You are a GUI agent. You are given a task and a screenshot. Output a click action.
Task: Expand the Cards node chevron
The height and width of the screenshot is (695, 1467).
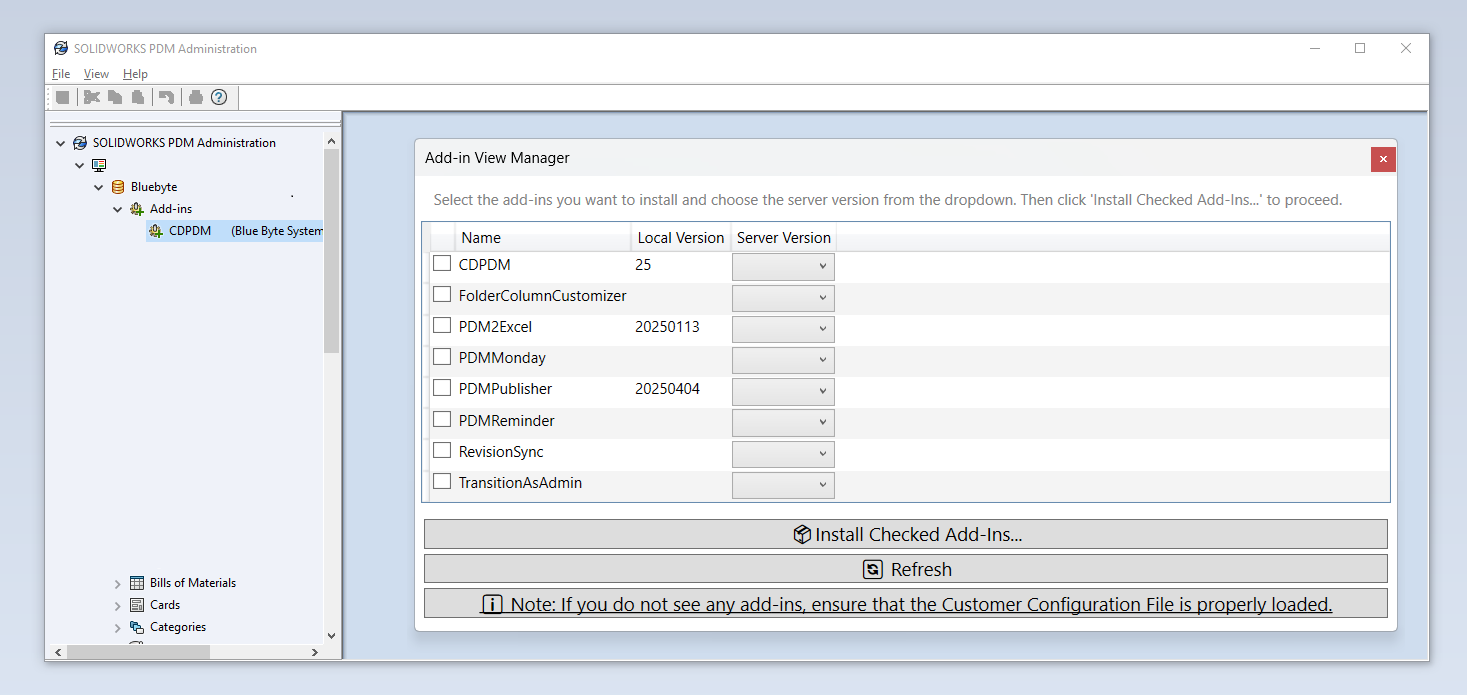pyautogui.click(x=118, y=606)
